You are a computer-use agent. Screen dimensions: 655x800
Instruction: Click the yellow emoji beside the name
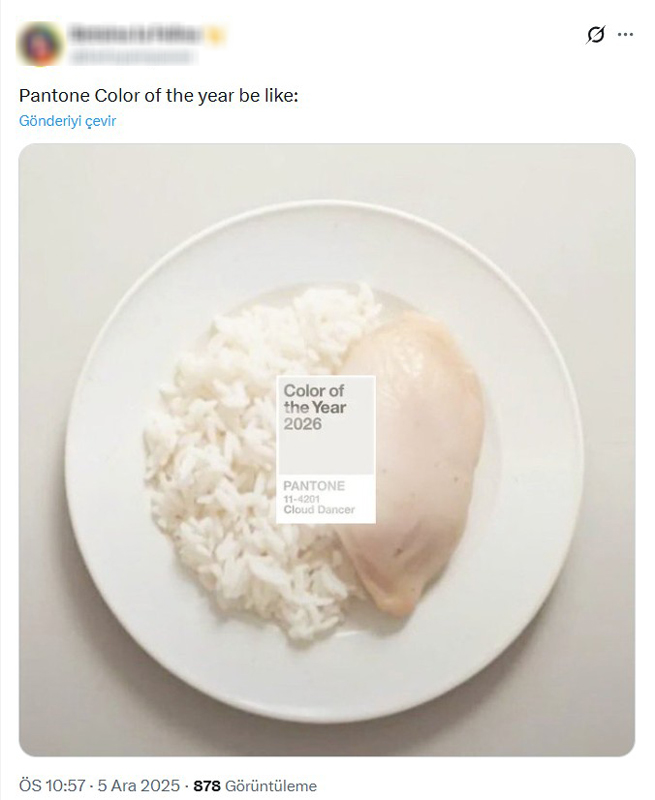(x=216, y=34)
